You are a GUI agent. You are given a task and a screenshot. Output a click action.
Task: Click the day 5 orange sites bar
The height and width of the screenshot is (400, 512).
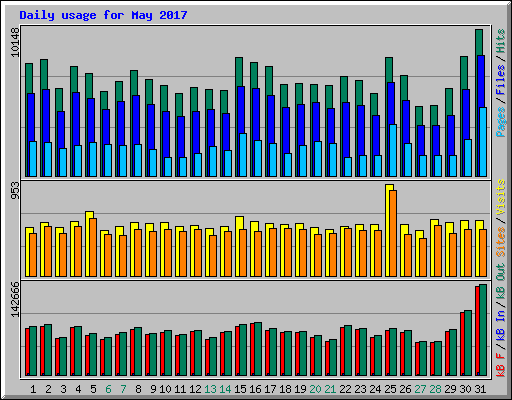tap(93, 247)
